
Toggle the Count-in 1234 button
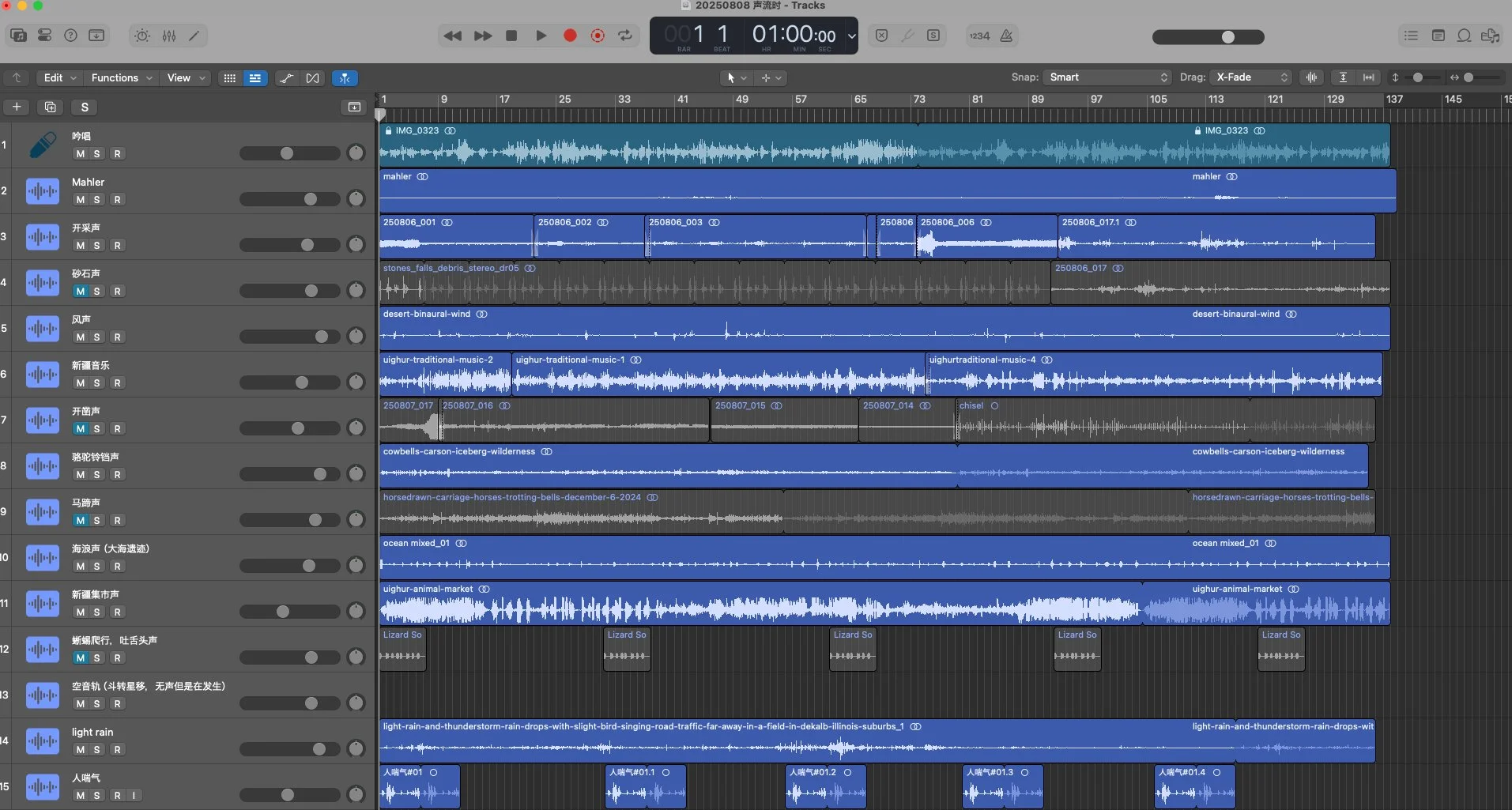pyautogui.click(x=980, y=36)
